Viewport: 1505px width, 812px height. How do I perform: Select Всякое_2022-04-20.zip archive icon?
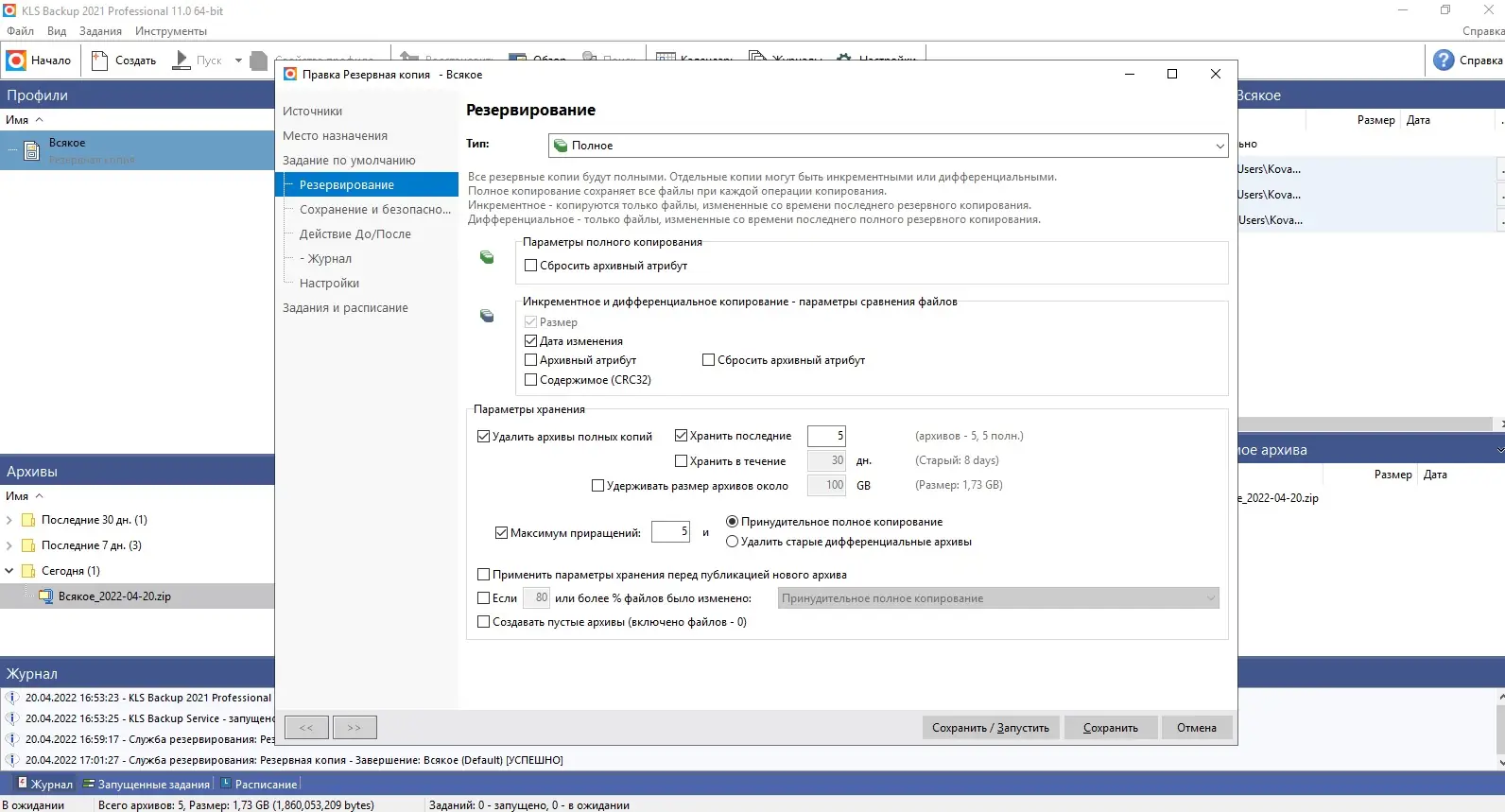click(45, 596)
